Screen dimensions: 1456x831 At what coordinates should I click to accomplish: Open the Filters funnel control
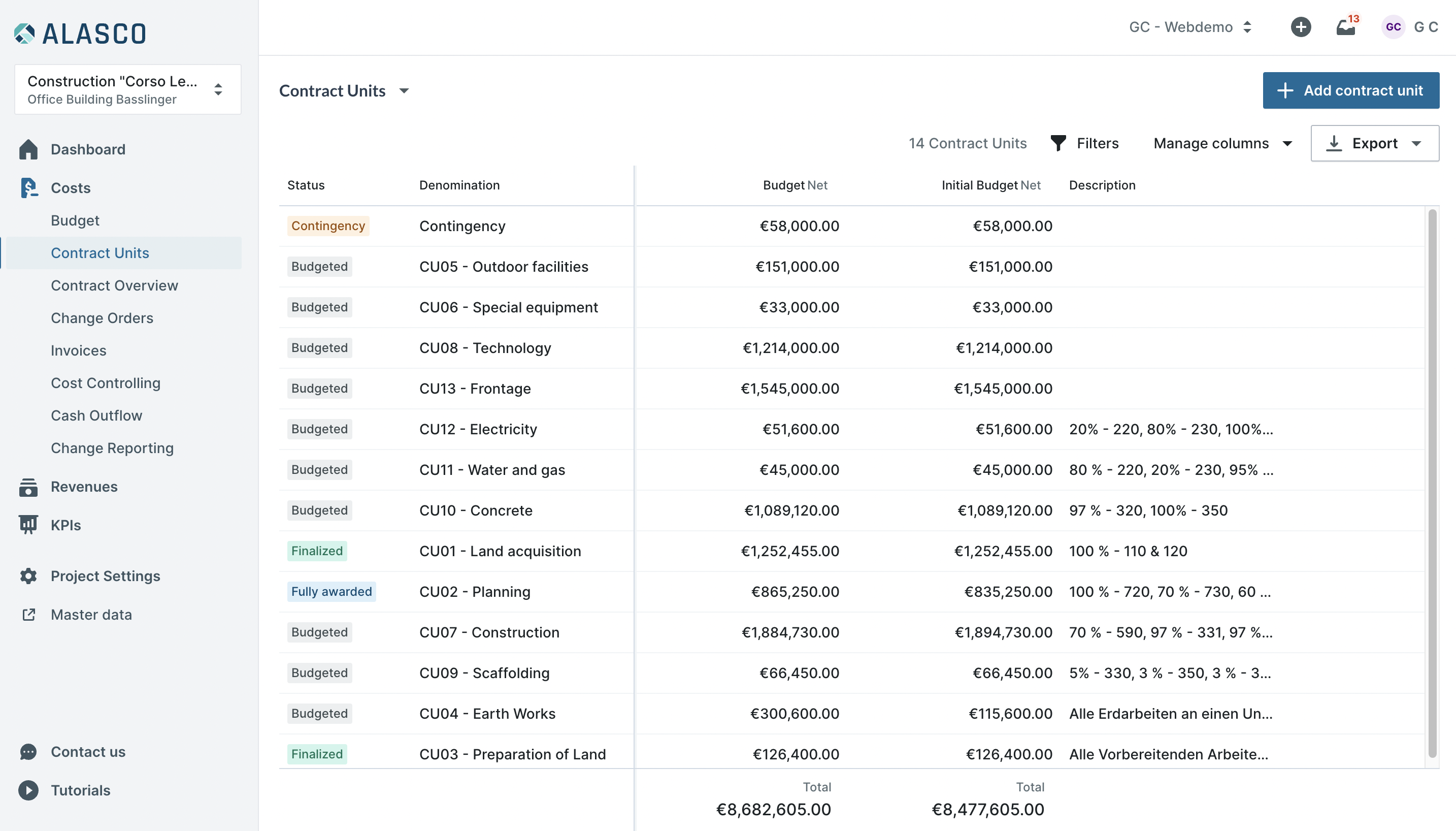click(1084, 143)
